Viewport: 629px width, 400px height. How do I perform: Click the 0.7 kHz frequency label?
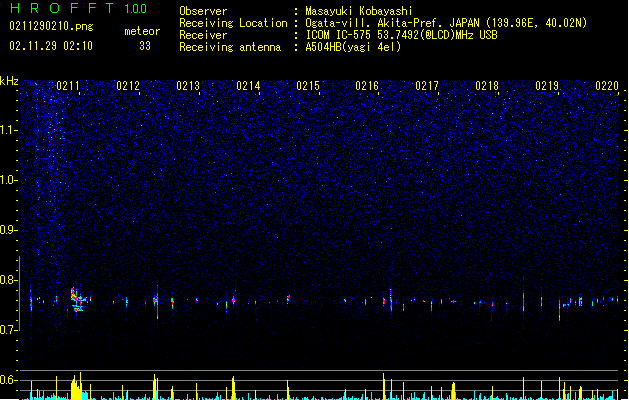(8, 330)
